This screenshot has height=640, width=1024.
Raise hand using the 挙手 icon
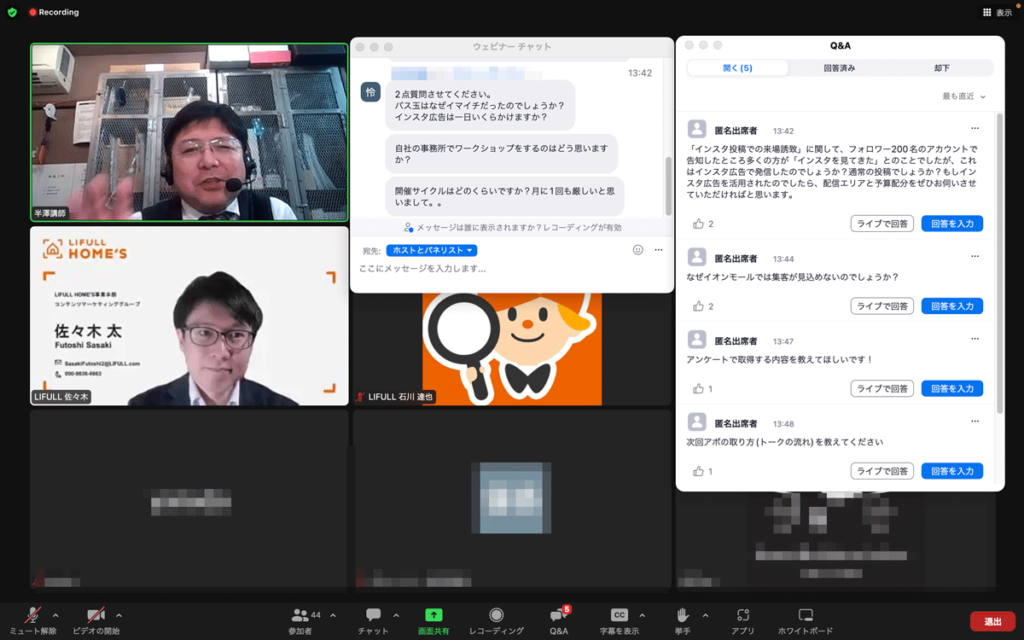tap(684, 614)
